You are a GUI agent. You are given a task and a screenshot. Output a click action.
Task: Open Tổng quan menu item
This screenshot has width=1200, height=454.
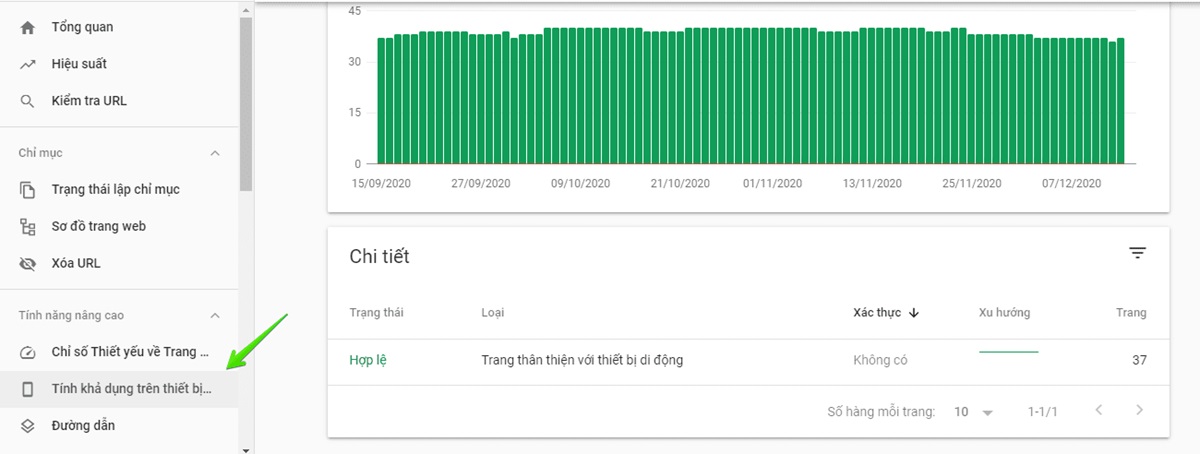82,27
